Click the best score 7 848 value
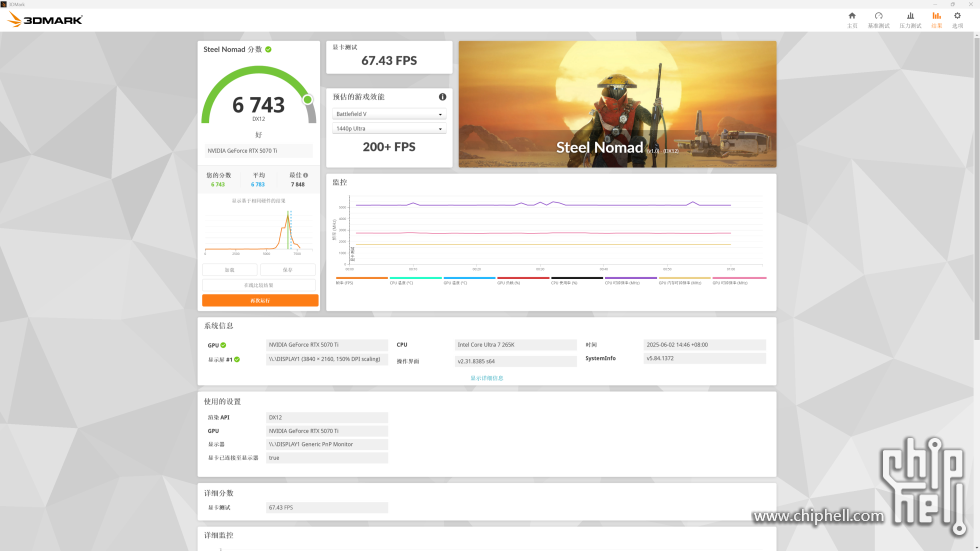 pos(298,184)
